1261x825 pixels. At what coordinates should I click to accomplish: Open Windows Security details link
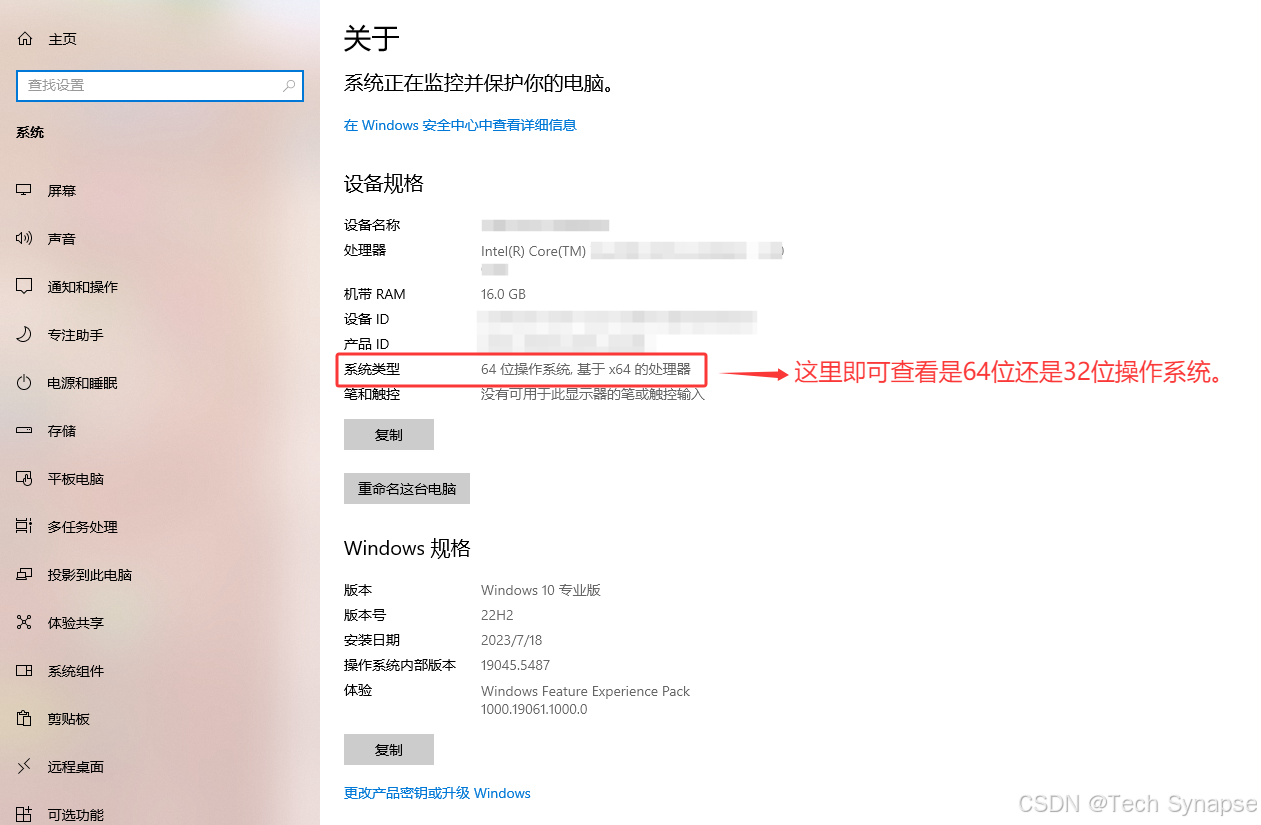coord(460,125)
